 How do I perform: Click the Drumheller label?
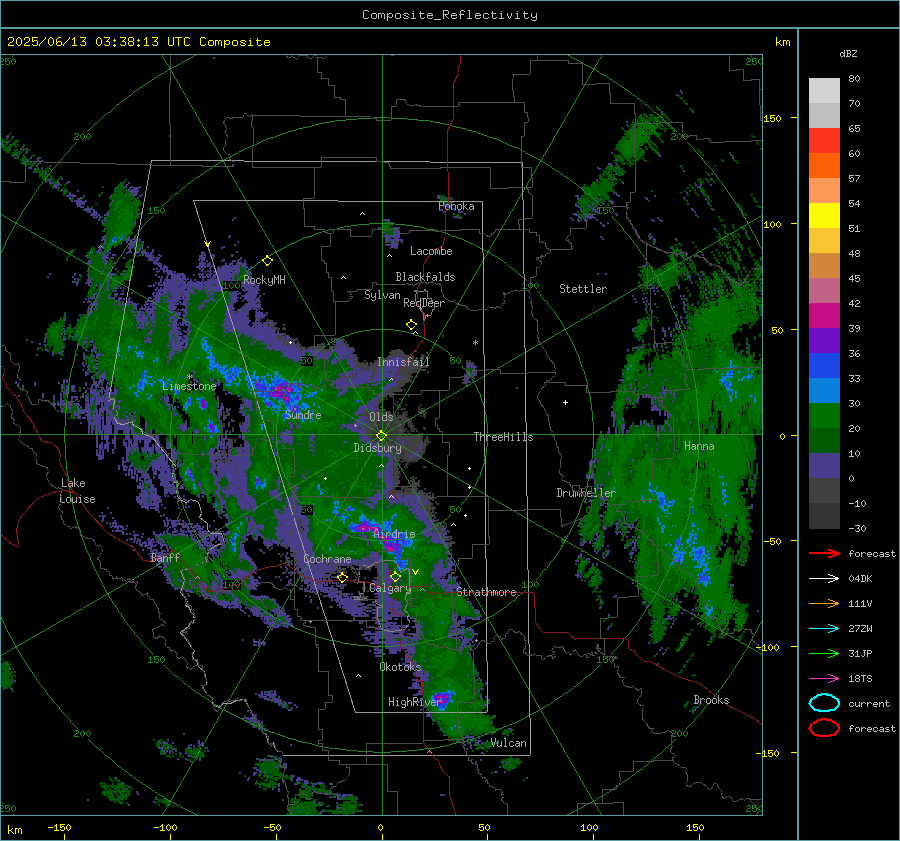pyautogui.click(x=586, y=493)
